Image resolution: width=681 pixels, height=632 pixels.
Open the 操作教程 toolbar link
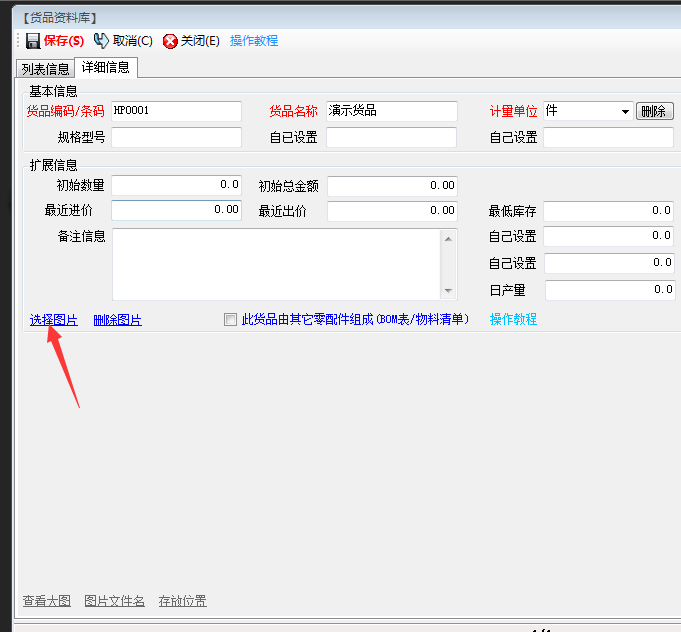pyautogui.click(x=254, y=41)
